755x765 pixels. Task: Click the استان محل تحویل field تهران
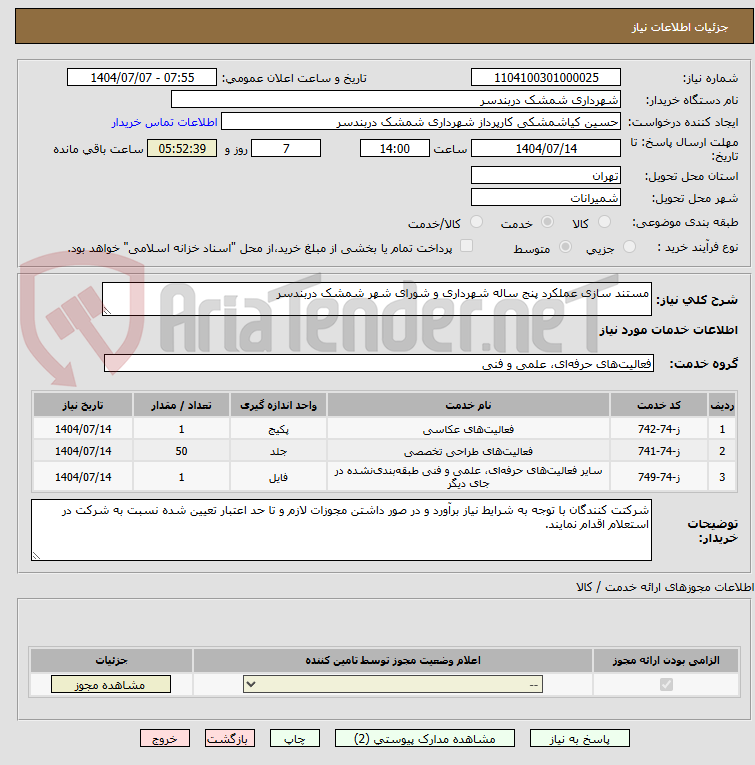pyautogui.click(x=546, y=176)
